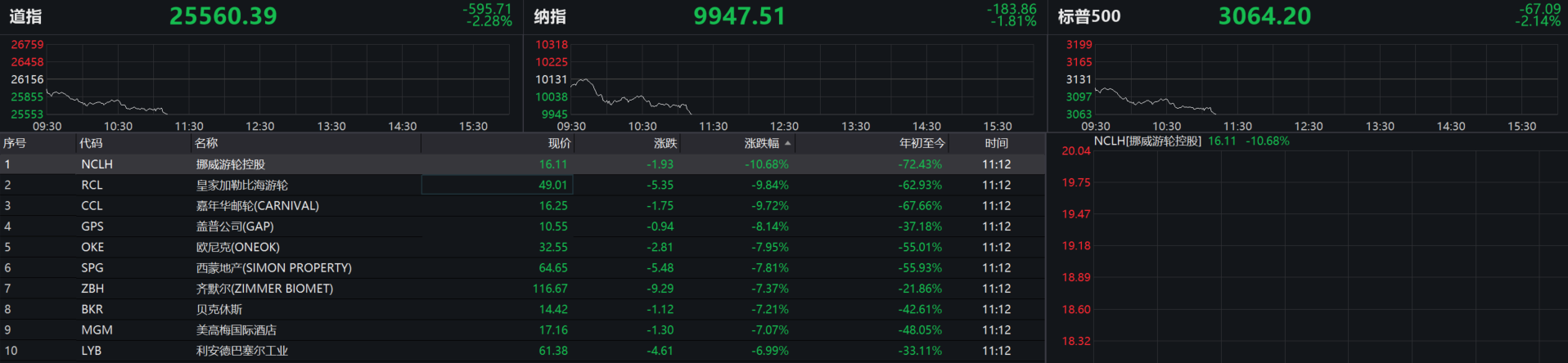Select the NCLH ticker row

[x=523, y=164]
